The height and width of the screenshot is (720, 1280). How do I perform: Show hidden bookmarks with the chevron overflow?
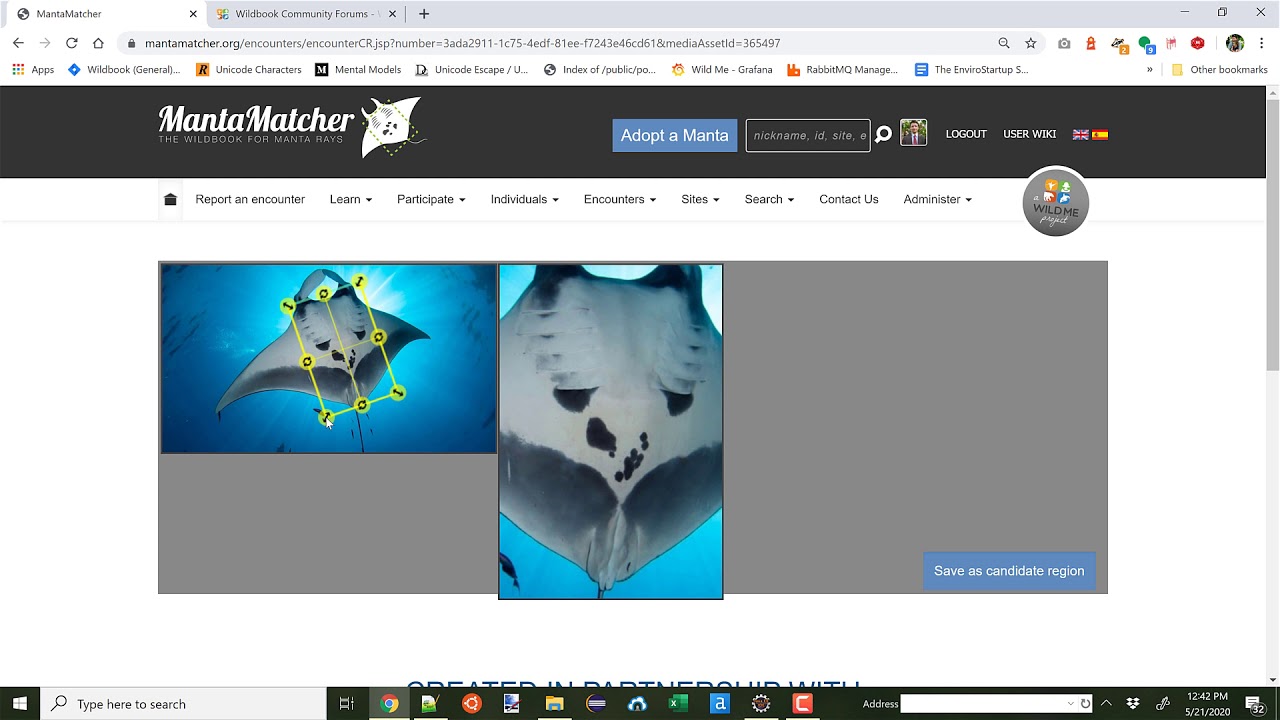tap(1149, 70)
